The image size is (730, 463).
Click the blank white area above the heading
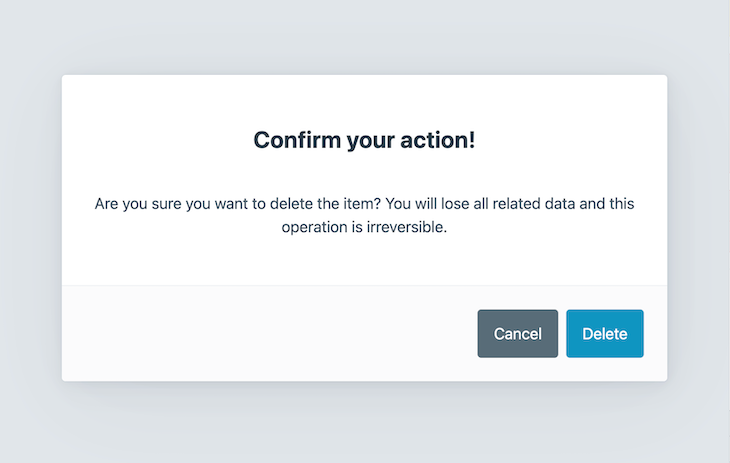[364, 98]
